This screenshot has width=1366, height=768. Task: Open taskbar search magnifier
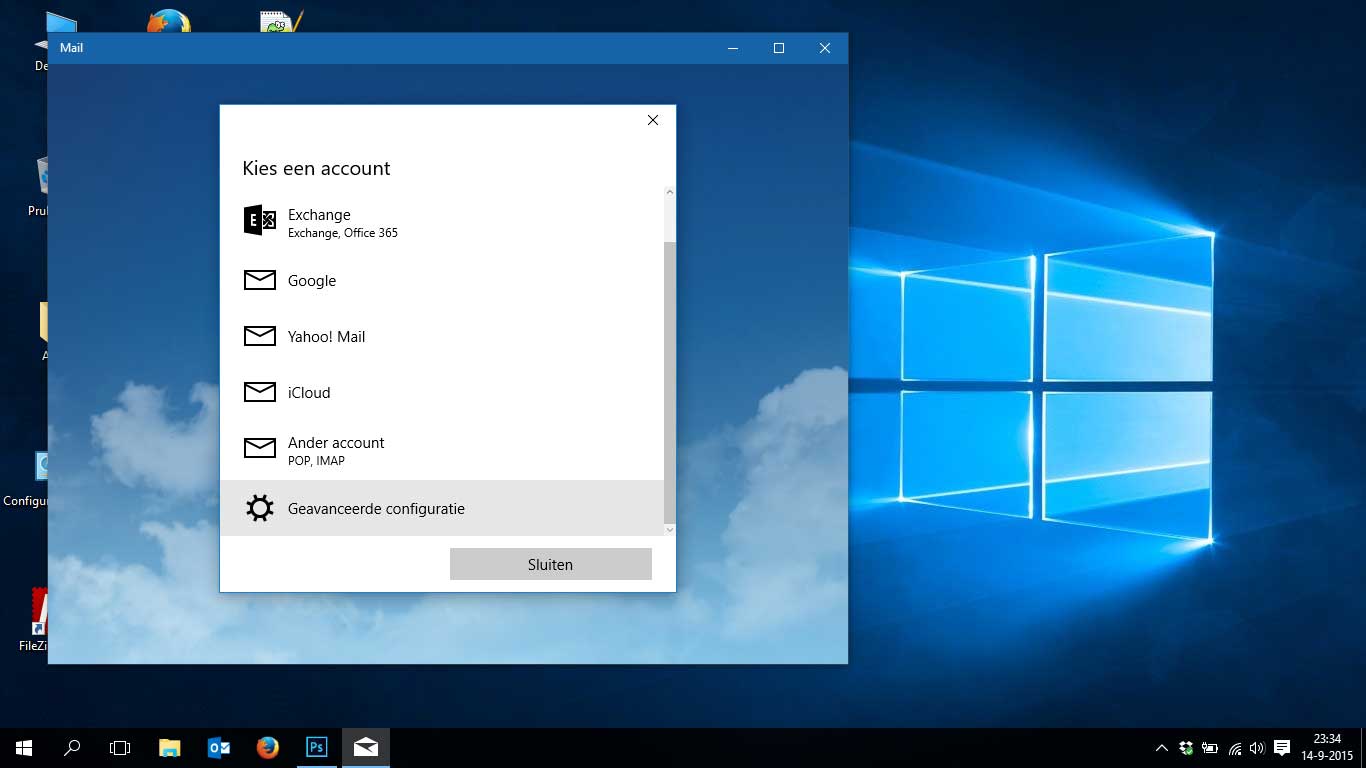[x=72, y=748]
